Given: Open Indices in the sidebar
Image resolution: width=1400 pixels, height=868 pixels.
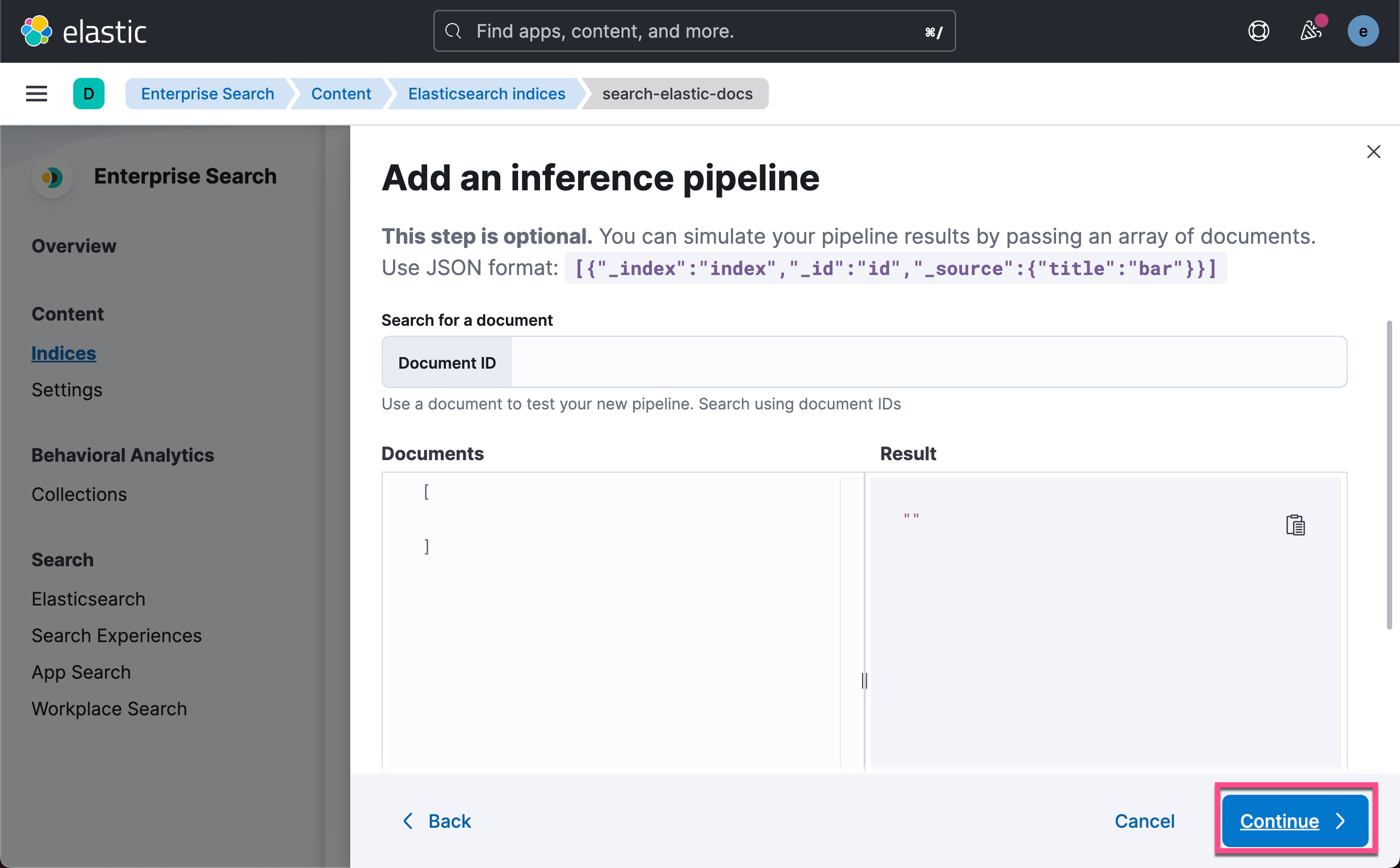Looking at the screenshot, I should (x=64, y=353).
